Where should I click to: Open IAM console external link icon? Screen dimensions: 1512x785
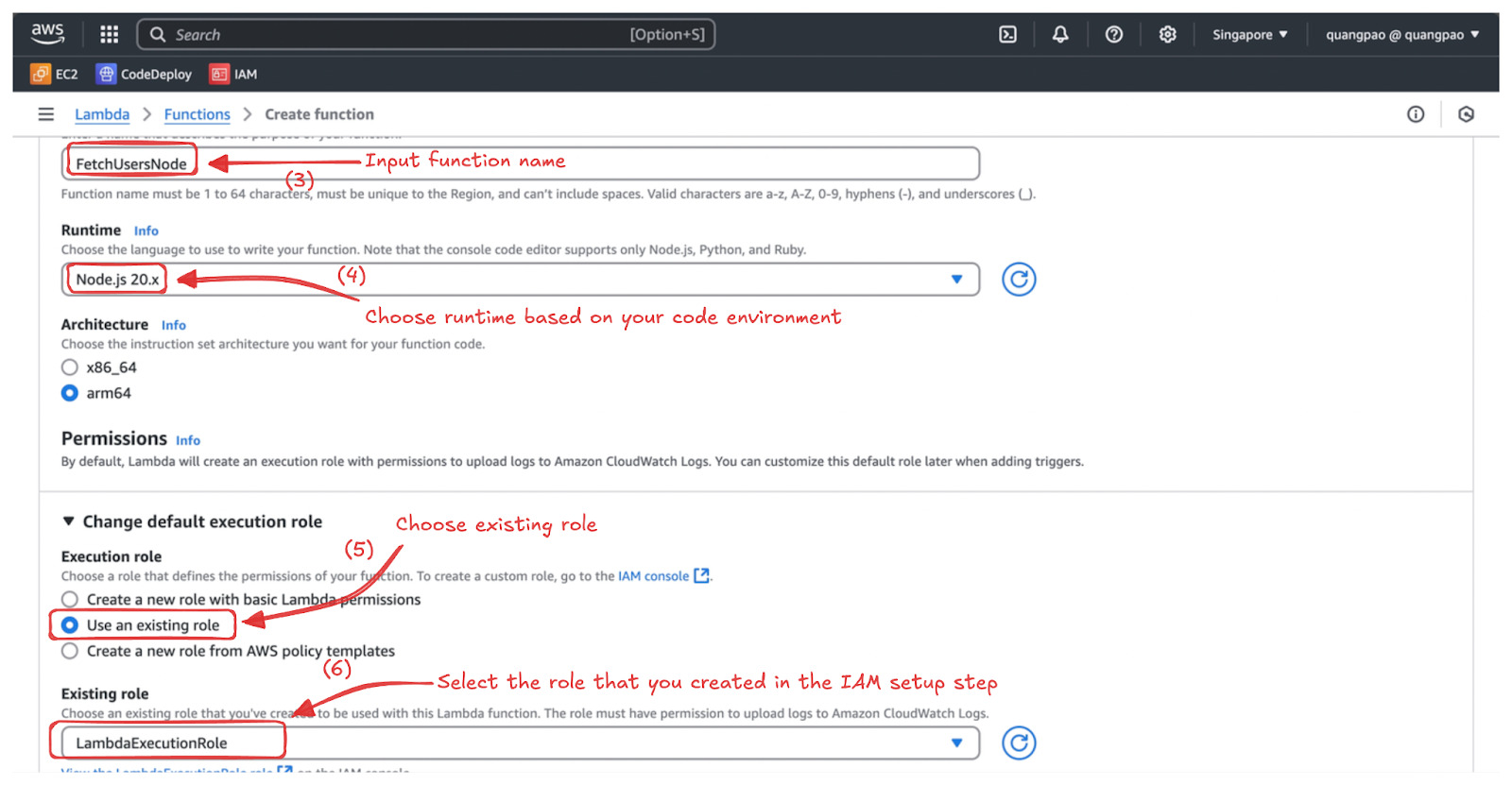tap(701, 576)
